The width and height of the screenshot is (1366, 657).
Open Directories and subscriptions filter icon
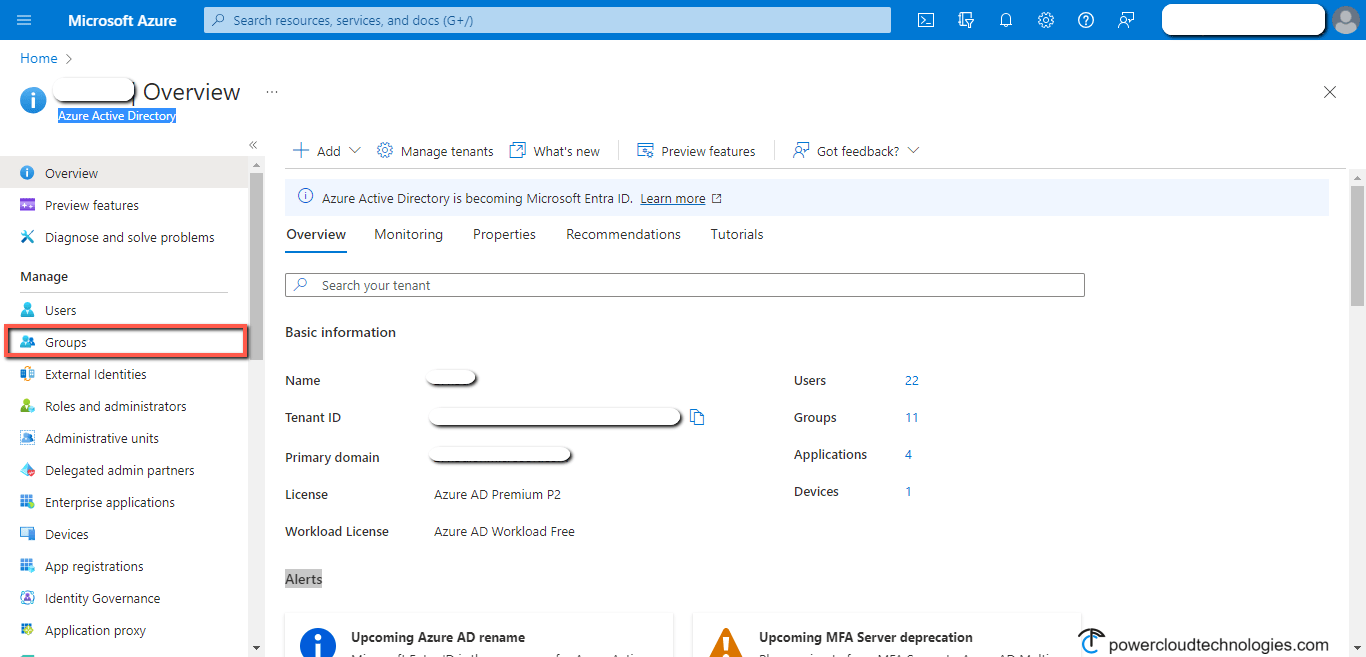966,20
